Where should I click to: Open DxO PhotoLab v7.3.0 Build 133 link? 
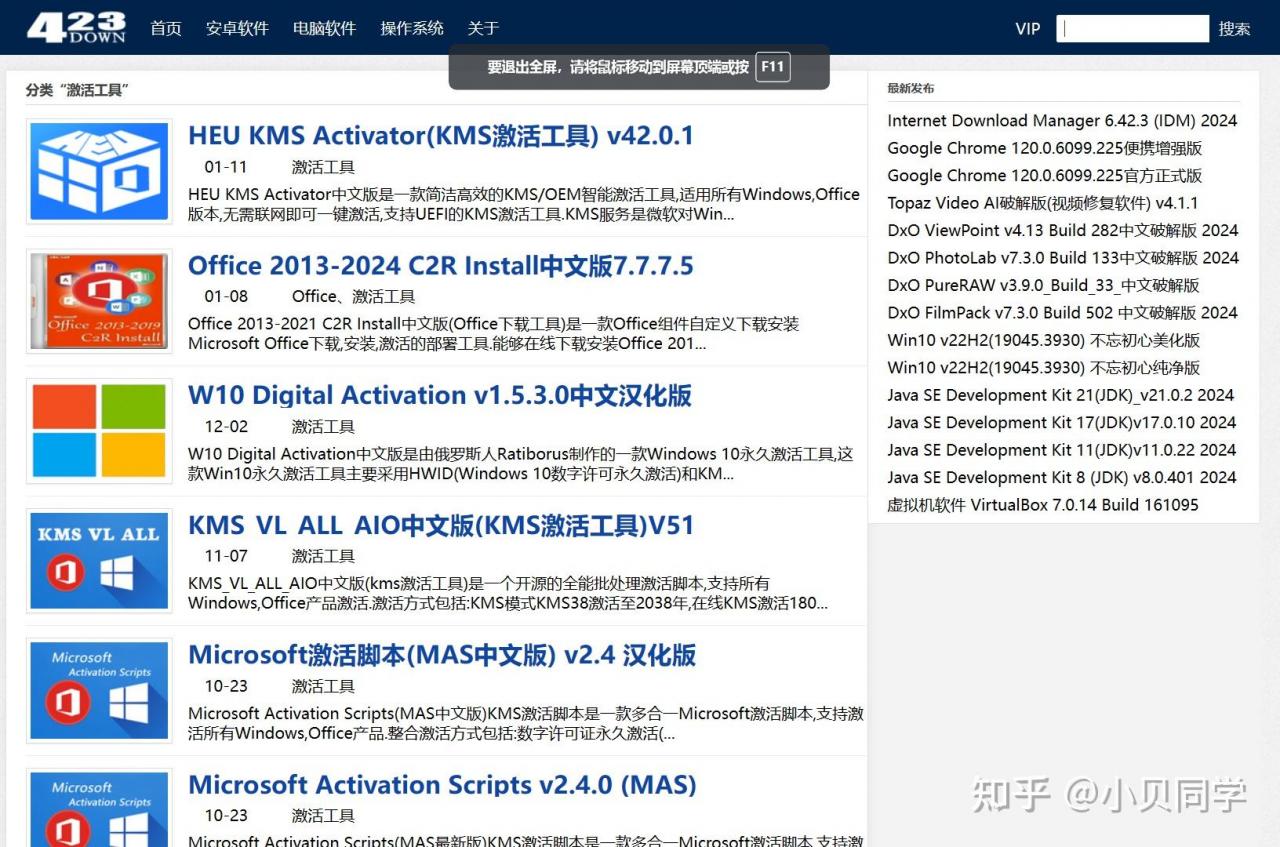pyautogui.click(x=1063, y=258)
